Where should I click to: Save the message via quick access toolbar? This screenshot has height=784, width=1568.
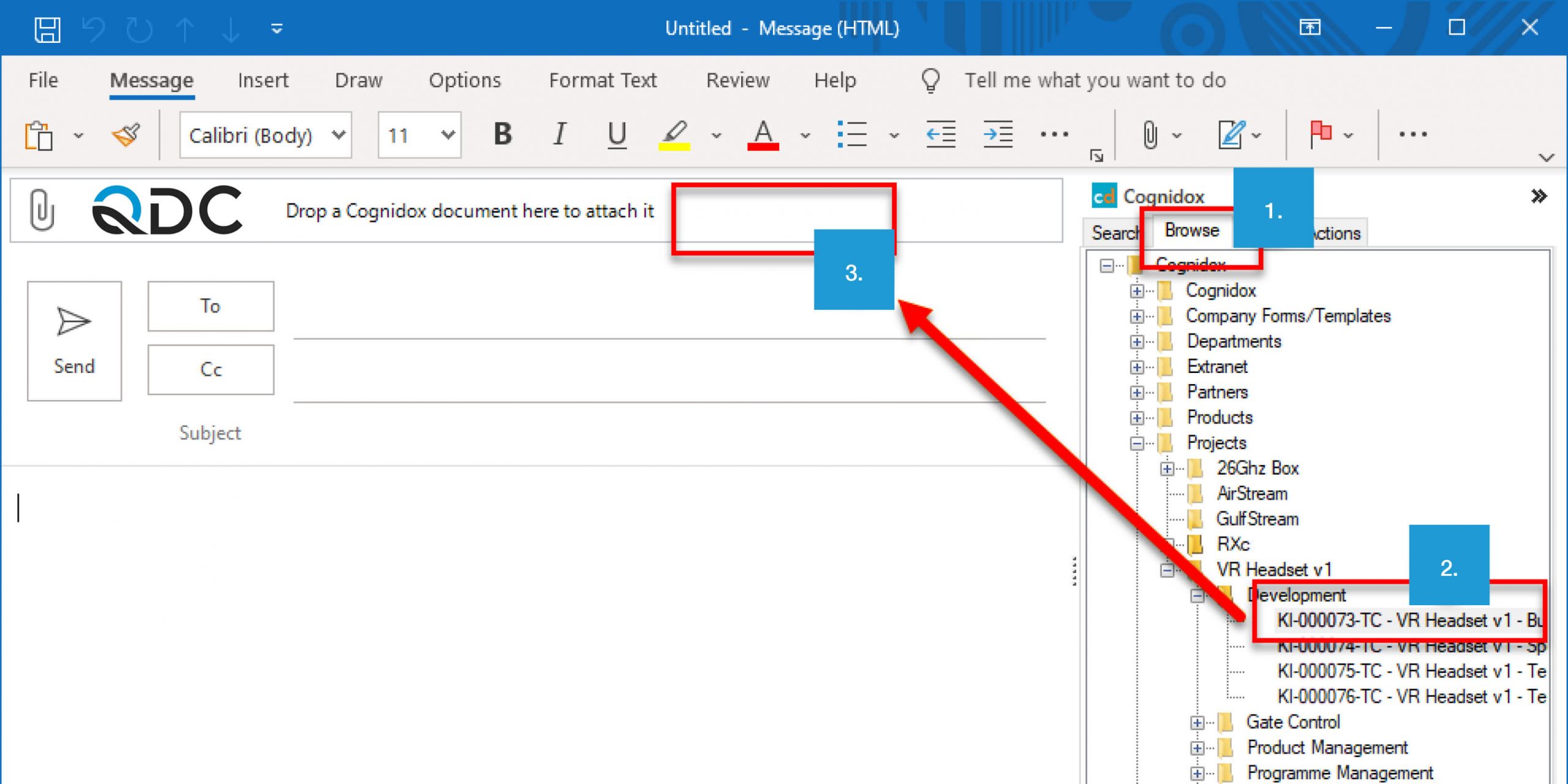pyautogui.click(x=48, y=28)
